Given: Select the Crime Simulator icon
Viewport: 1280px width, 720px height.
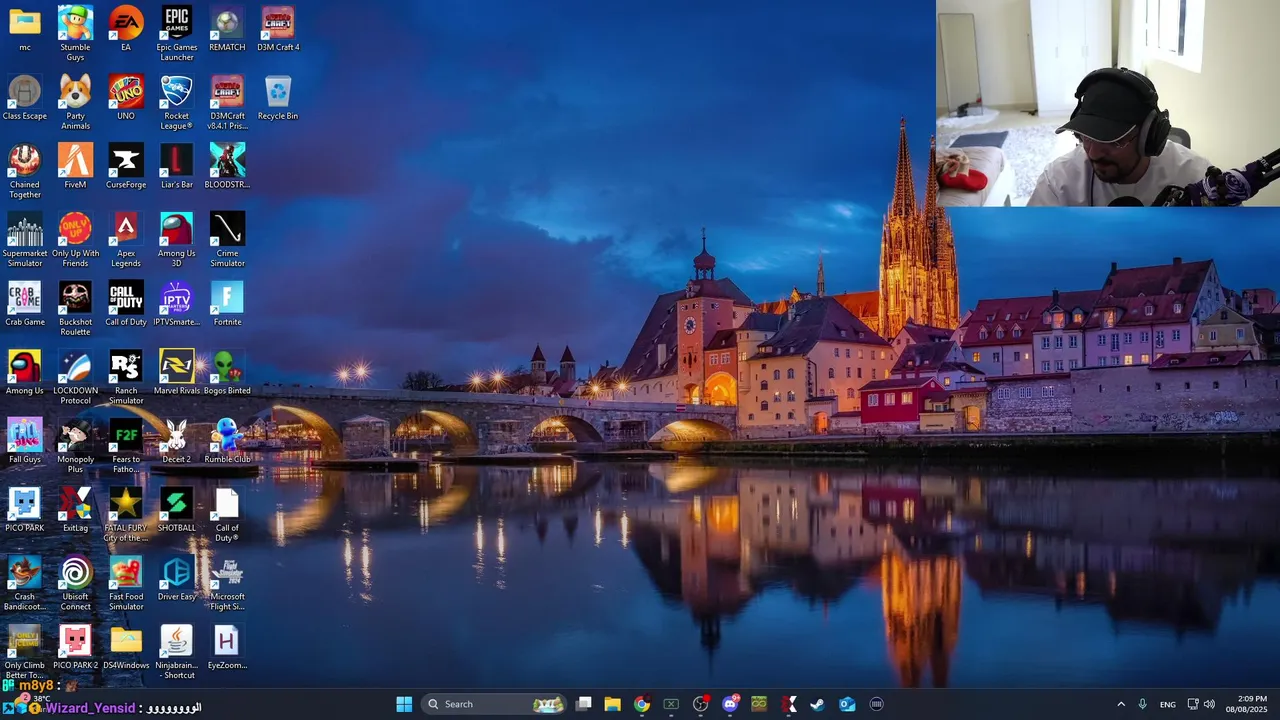Looking at the screenshot, I should tap(227, 240).
